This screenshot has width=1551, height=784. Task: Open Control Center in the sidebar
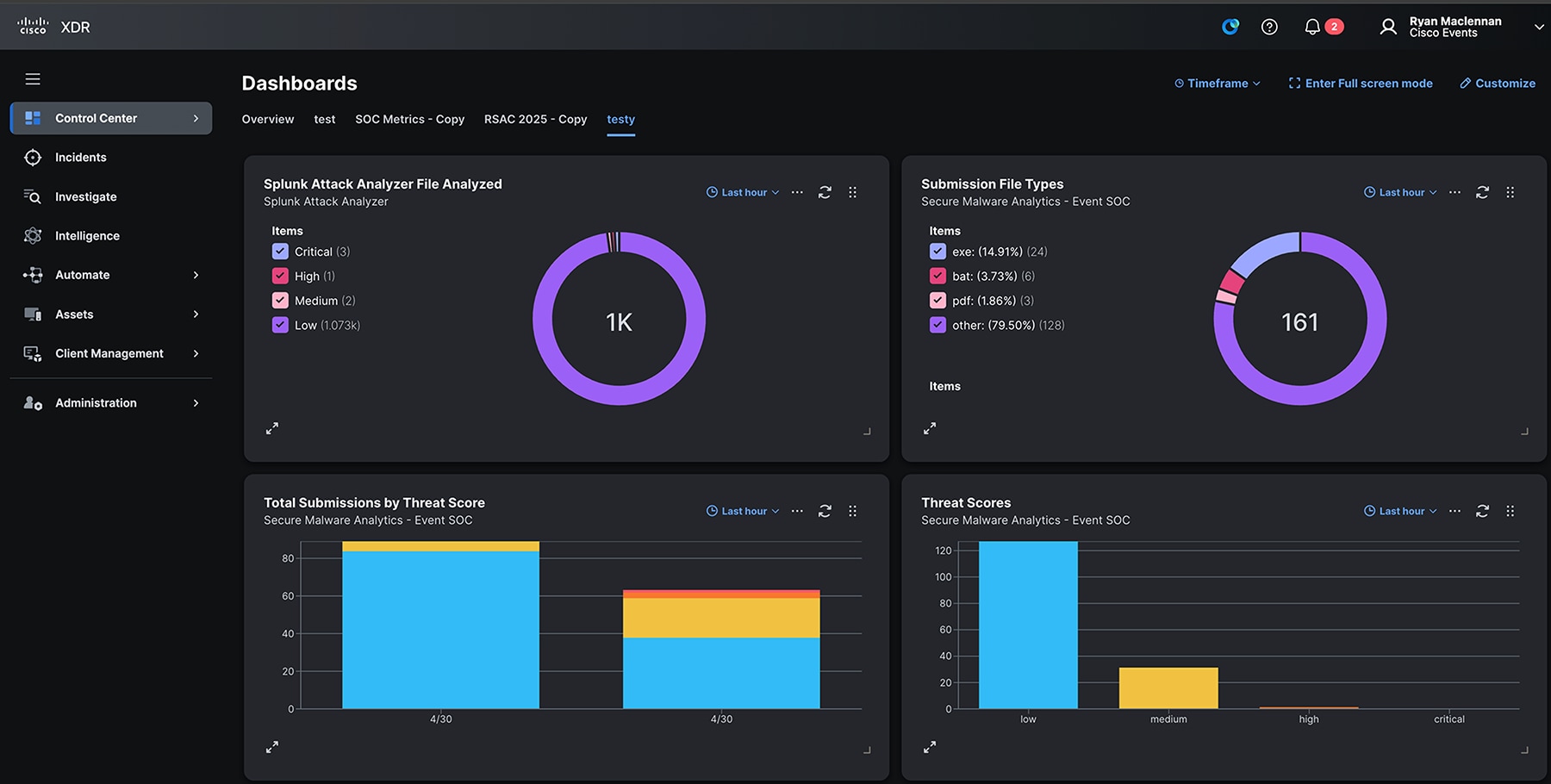point(110,118)
